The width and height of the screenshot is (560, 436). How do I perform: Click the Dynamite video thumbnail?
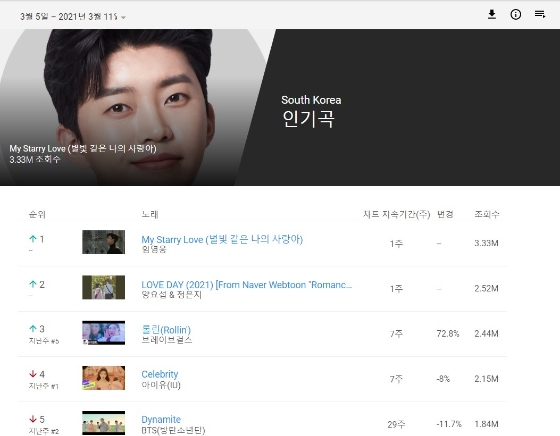pyautogui.click(x=104, y=423)
